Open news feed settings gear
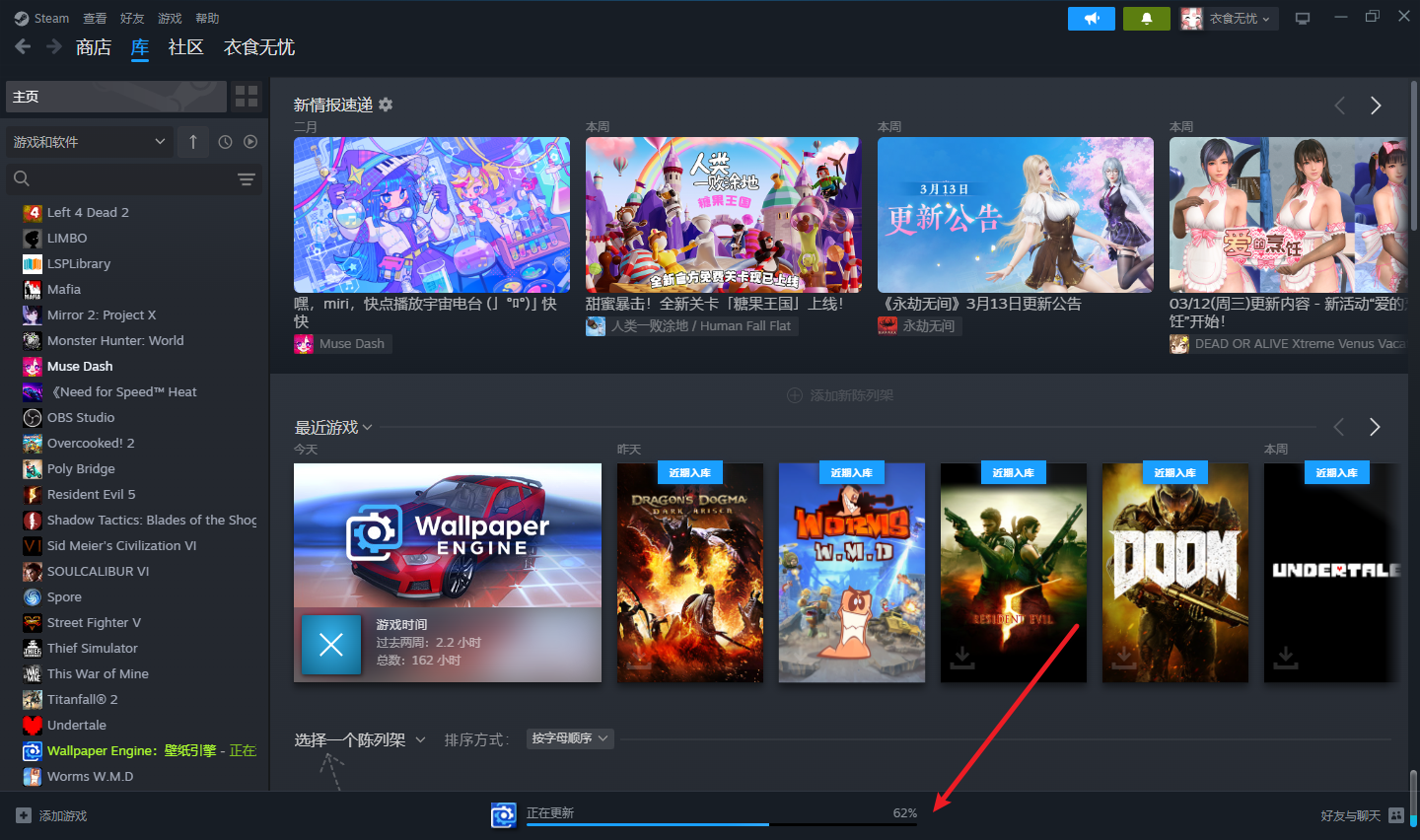 pyautogui.click(x=386, y=105)
